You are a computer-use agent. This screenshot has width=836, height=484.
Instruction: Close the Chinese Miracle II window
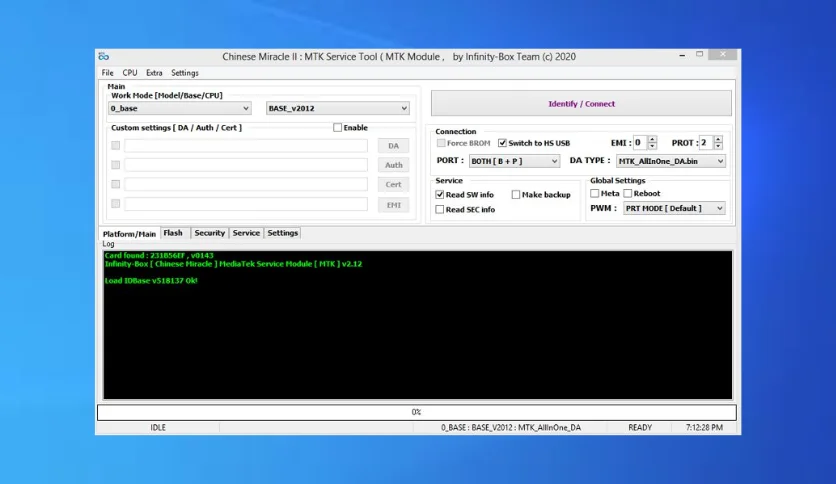pyautogui.click(x=722, y=54)
